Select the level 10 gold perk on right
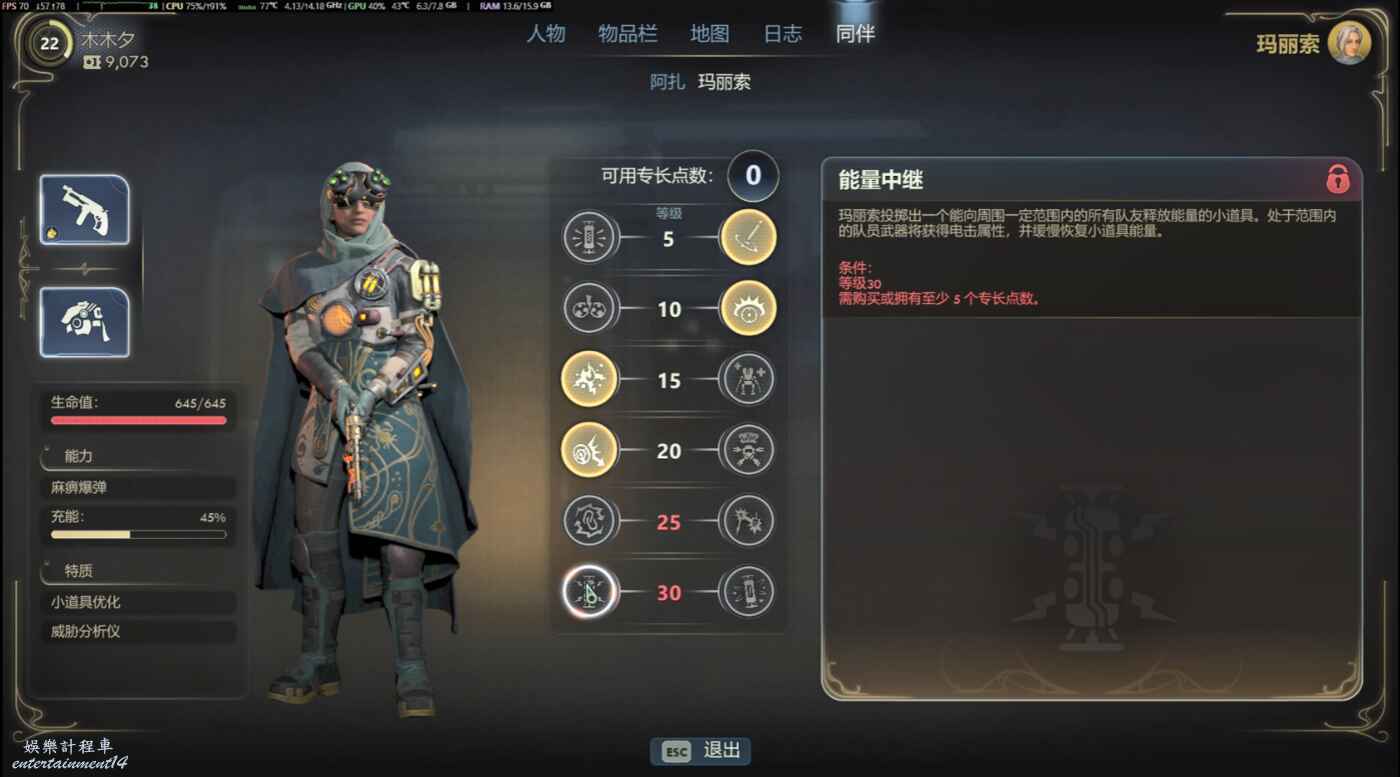 point(748,309)
